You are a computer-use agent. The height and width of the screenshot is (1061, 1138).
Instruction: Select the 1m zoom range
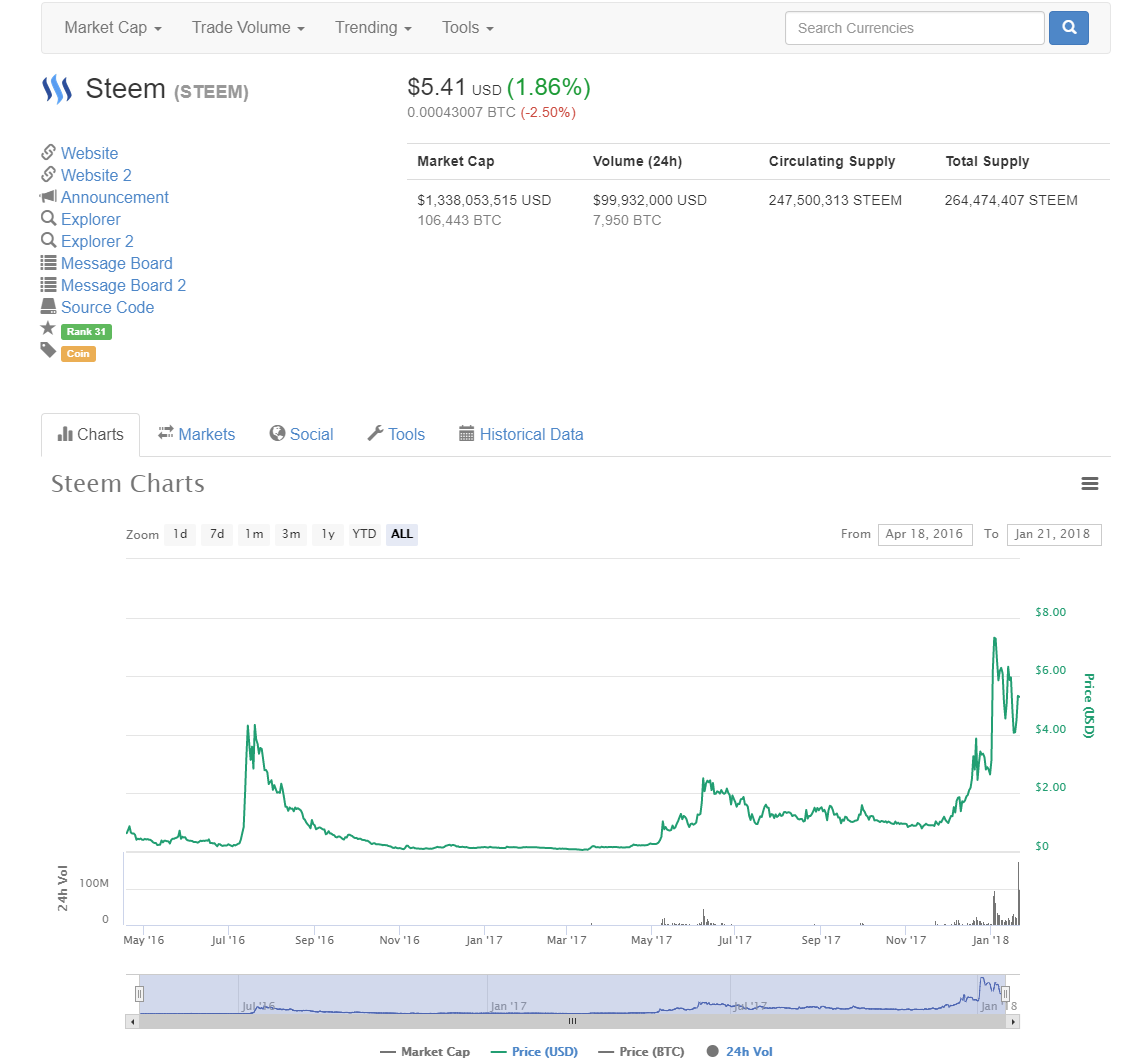pyautogui.click(x=254, y=534)
